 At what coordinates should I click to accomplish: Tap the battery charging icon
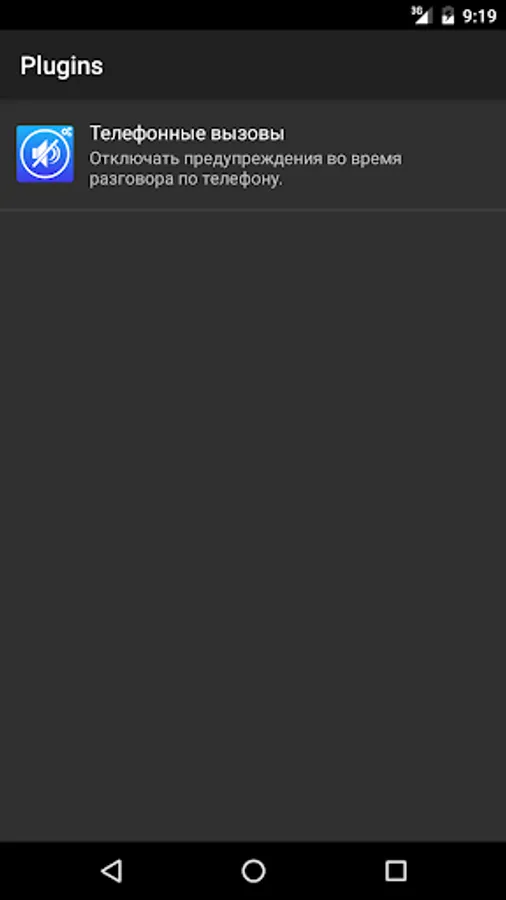447,15
